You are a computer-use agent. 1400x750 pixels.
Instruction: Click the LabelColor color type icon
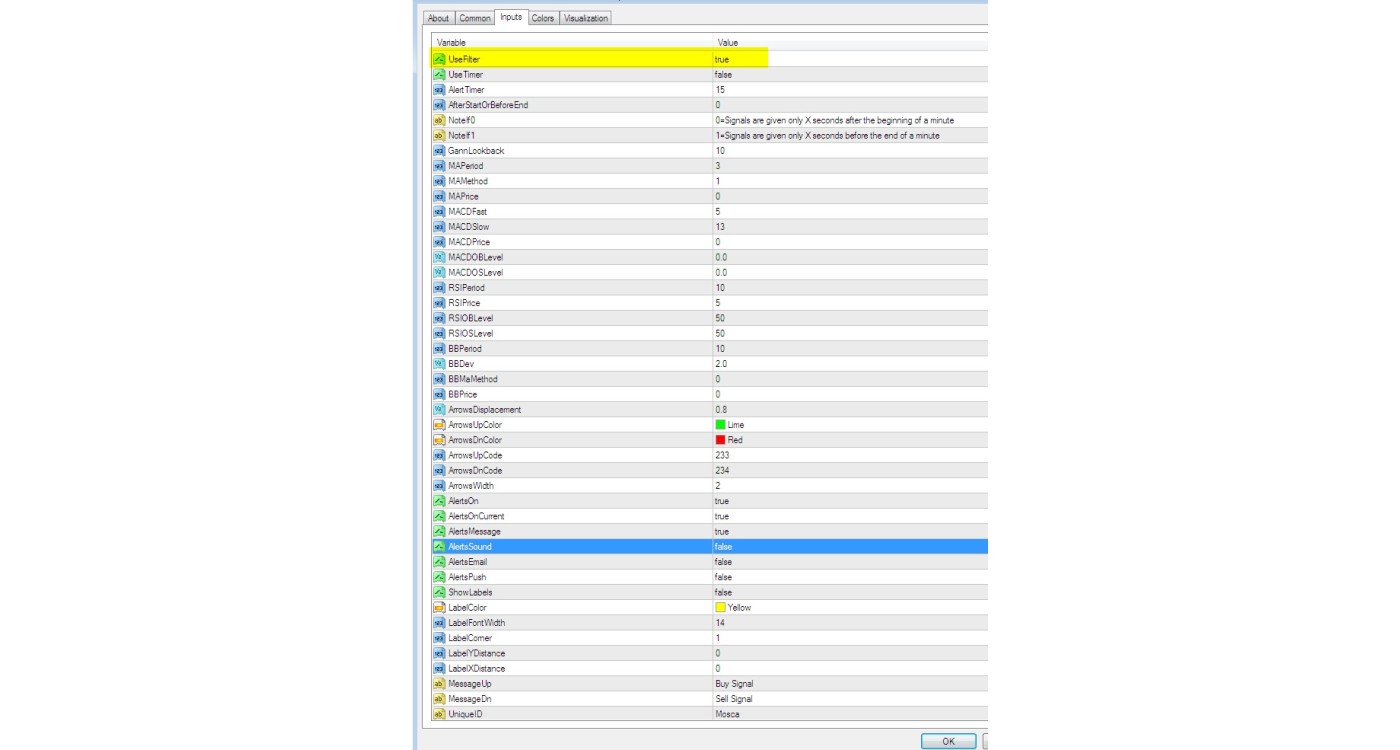click(x=439, y=608)
